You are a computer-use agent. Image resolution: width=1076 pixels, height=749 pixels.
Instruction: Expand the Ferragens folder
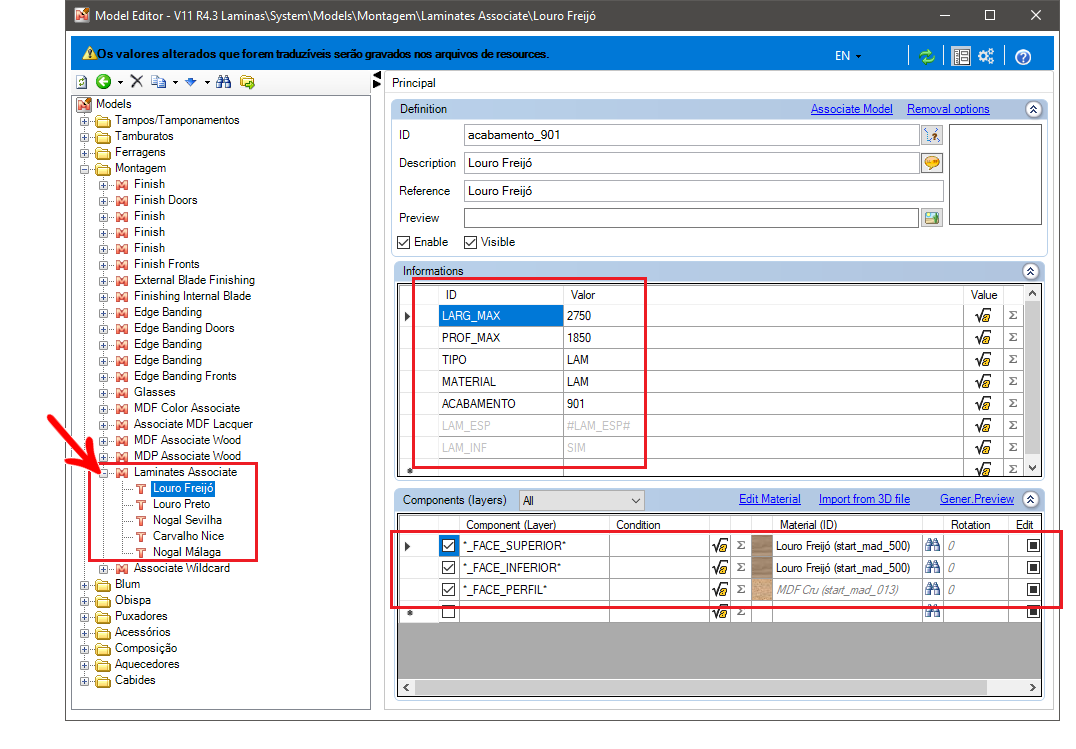click(x=84, y=152)
